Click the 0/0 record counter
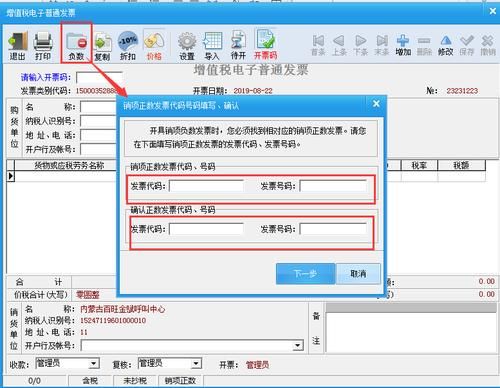500x388 pixels. click(x=34, y=381)
